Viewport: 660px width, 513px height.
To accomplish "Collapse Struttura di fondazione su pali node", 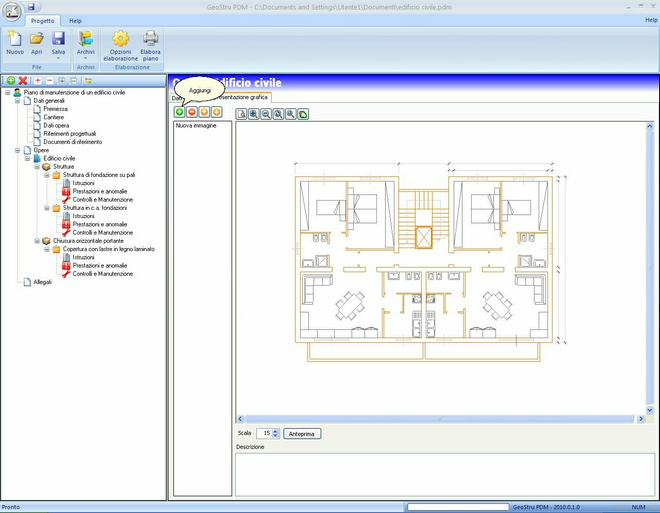I will point(47,175).
